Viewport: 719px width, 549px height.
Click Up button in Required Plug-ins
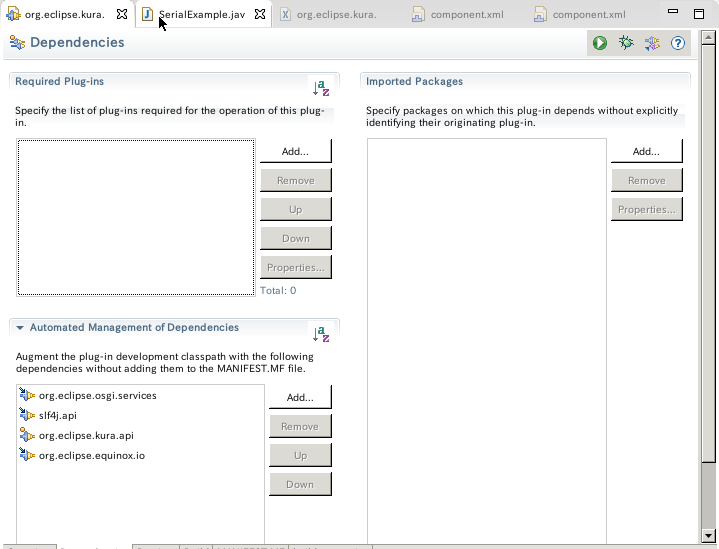(295, 209)
